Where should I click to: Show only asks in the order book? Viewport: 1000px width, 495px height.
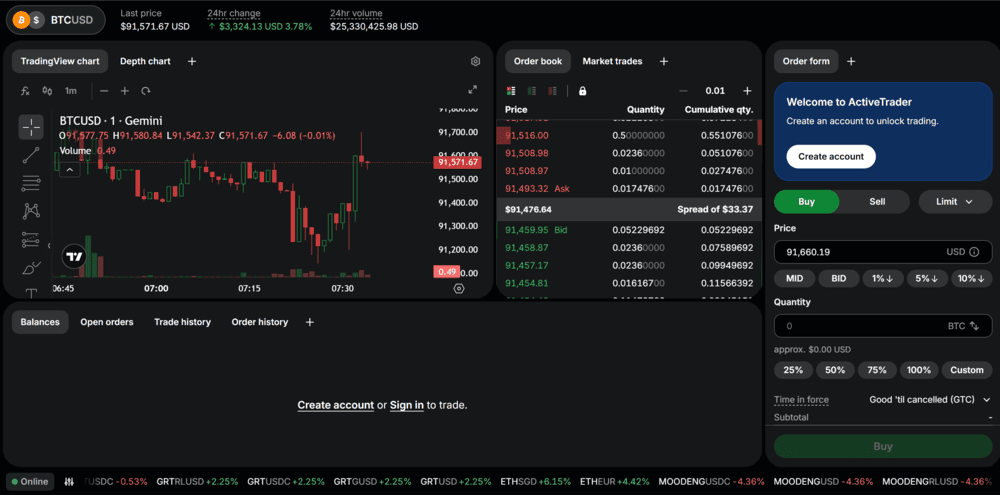click(x=552, y=91)
